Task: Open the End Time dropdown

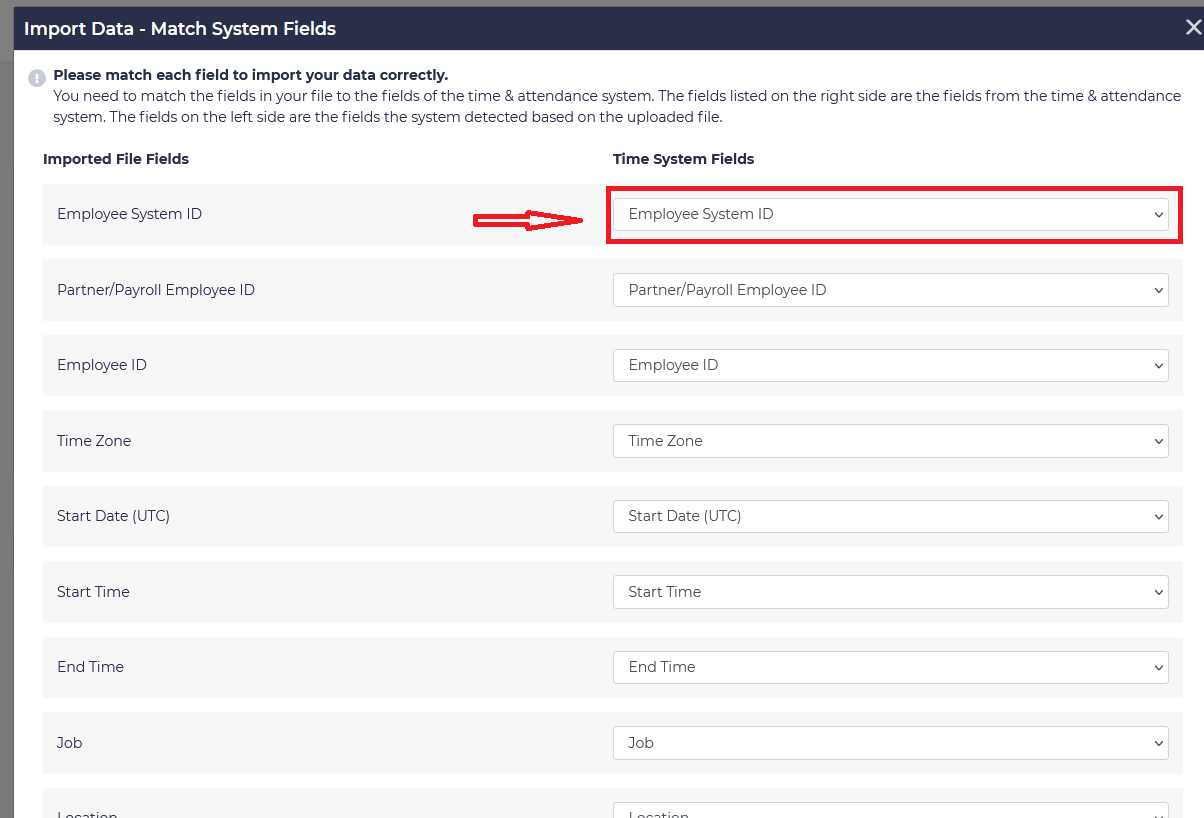Action: pos(890,667)
